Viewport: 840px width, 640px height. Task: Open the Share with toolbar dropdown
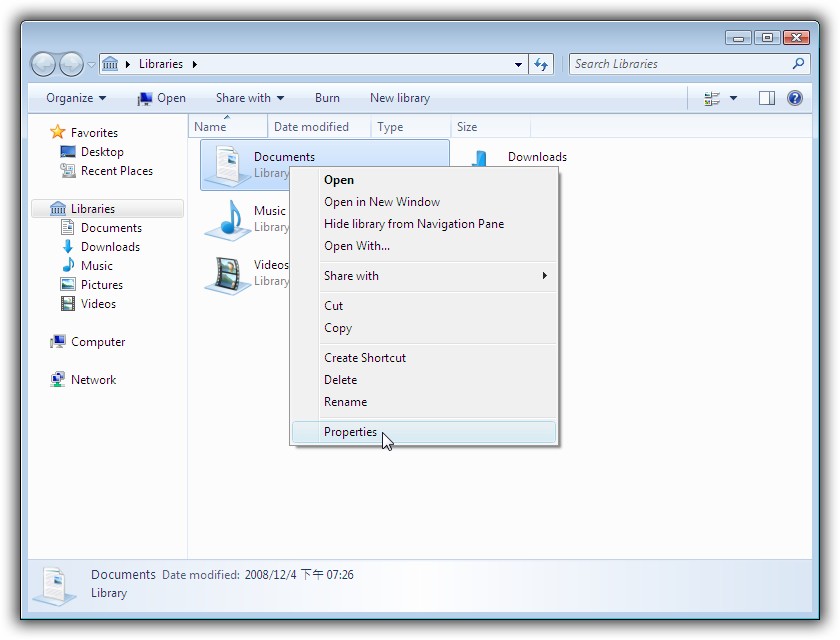tap(250, 98)
